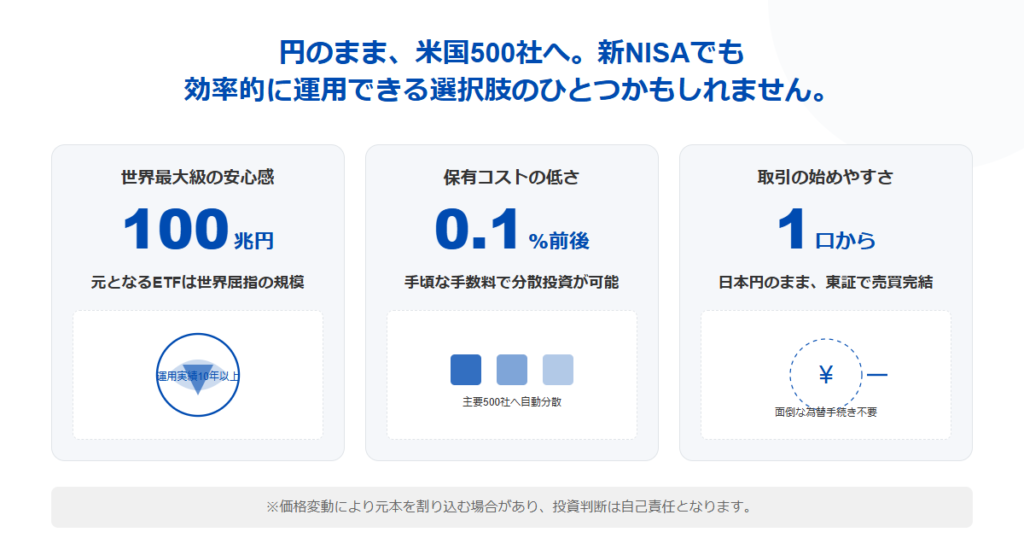Screen dimensions: 1024x538
Task: Click the gray risk disclaimer banner
Action: coord(511,507)
